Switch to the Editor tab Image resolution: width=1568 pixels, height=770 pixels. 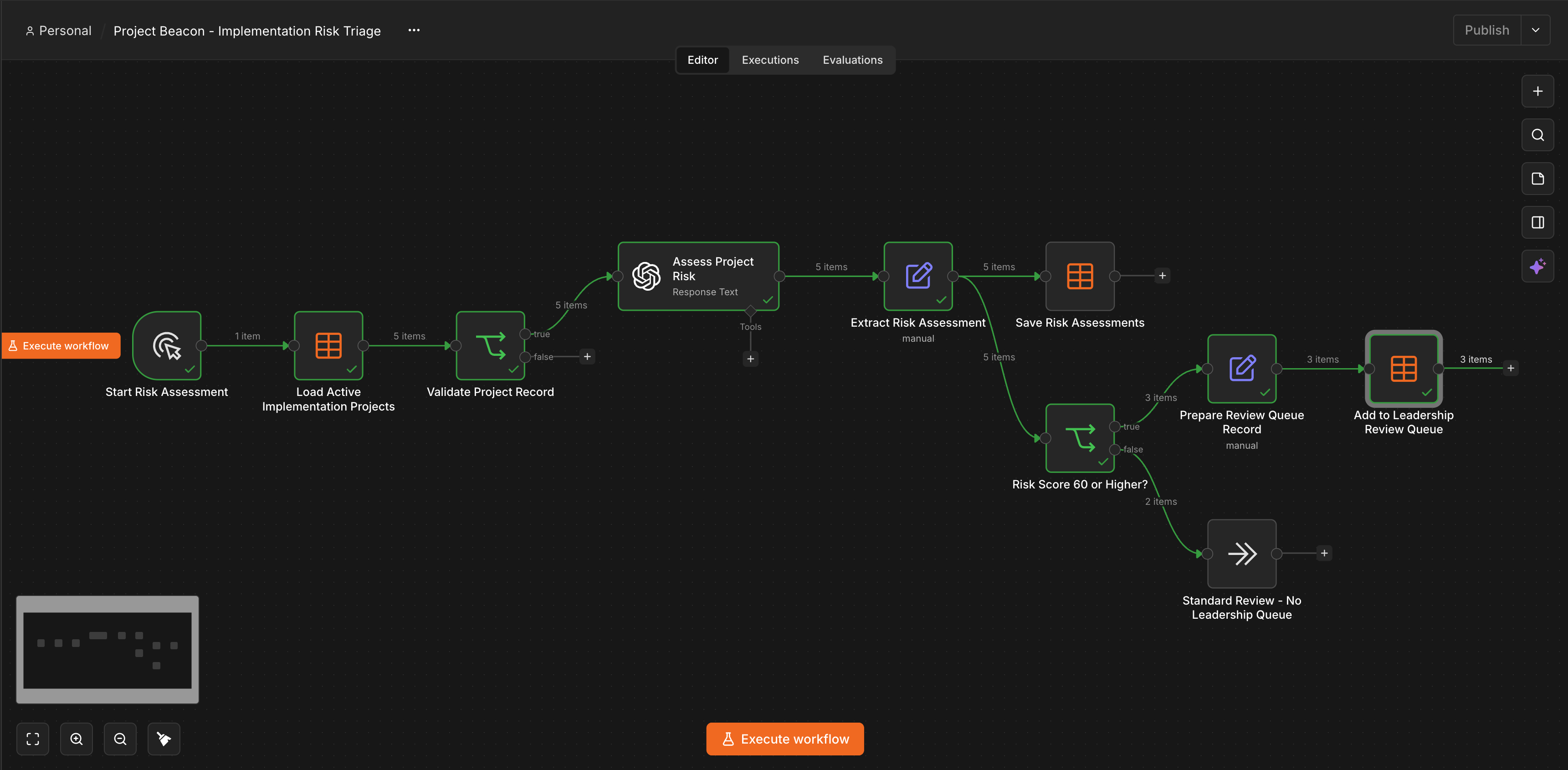(x=702, y=60)
